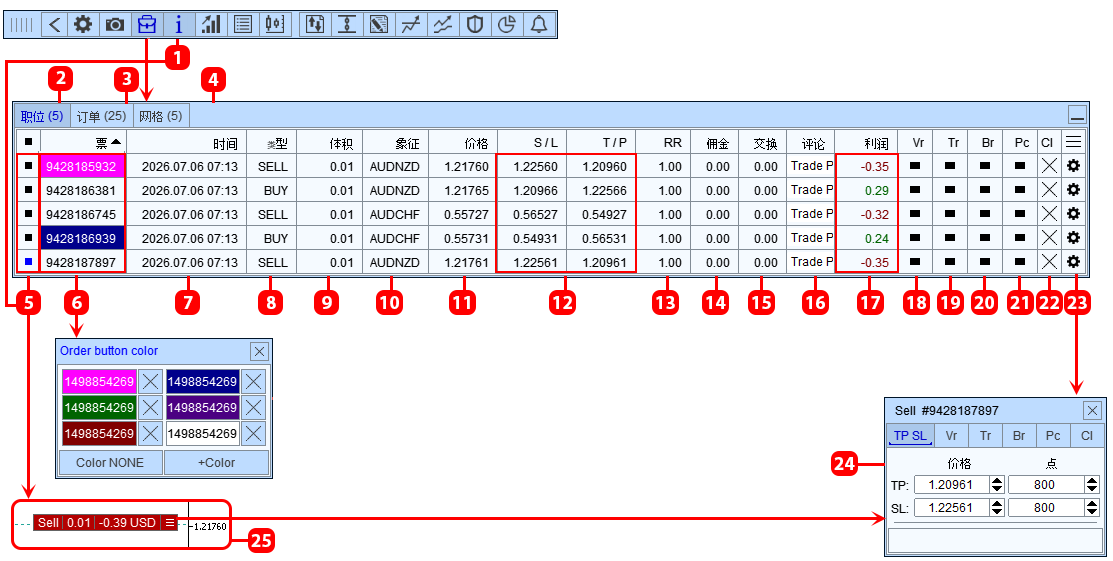Open the Vr tab in Sell panel
This screenshot has width=1113, height=561.
tap(951, 435)
